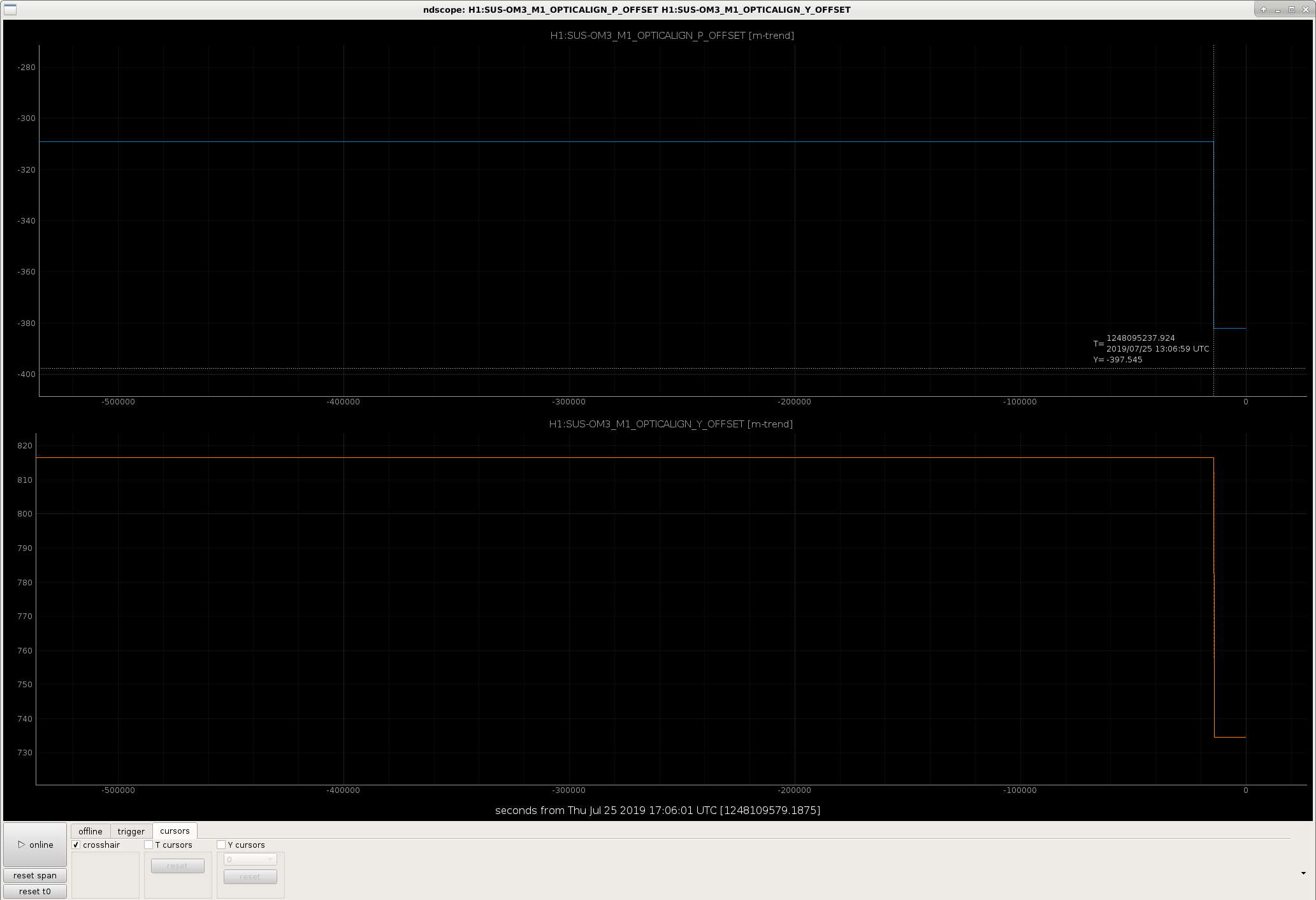Click the 770 tick on the Y_OFFSET axis

(x=25, y=617)
